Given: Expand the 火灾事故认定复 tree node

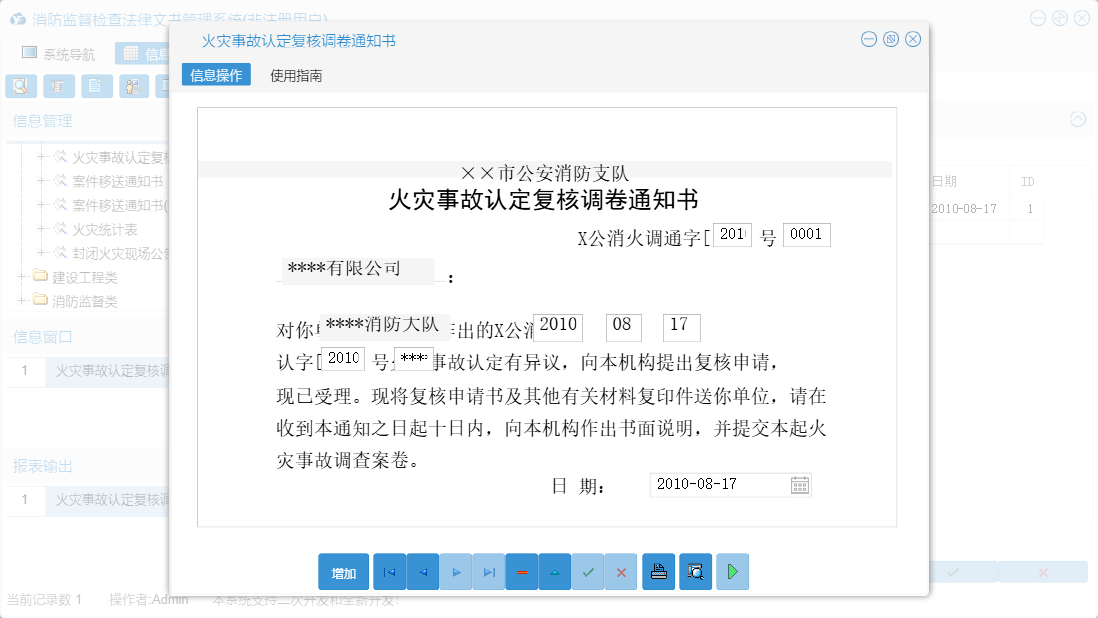Looking at the screenshot, I should pyautogui.click(x=41, y=157).
